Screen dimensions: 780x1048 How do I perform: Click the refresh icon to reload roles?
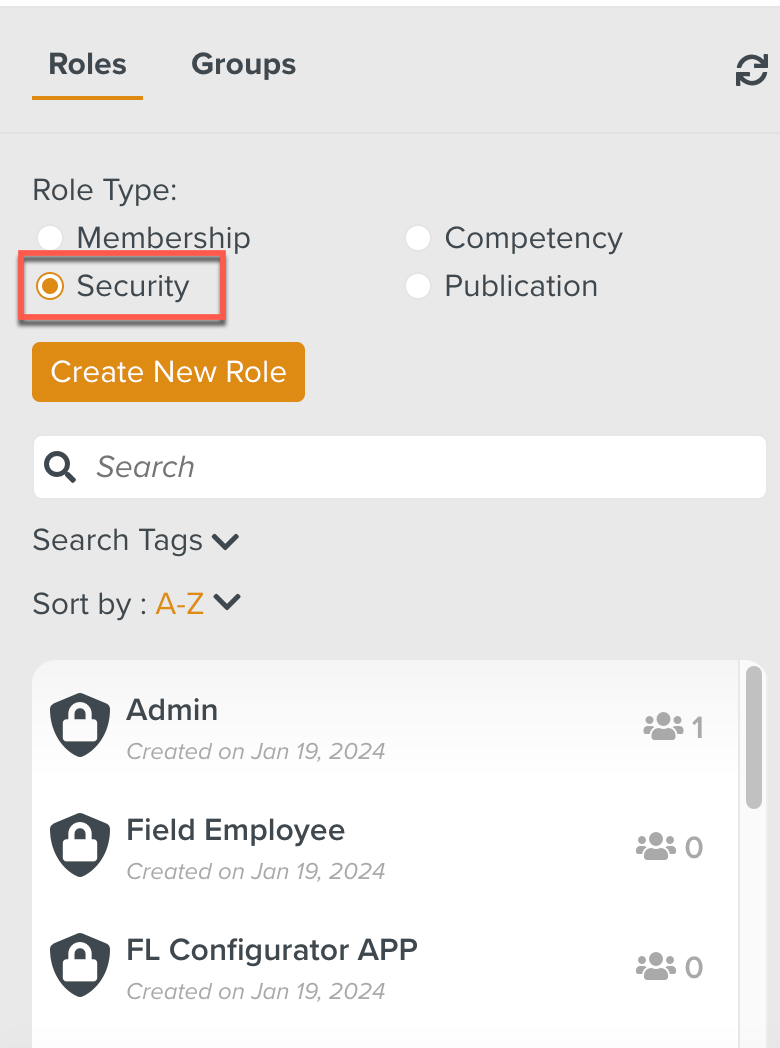click(x=751, y=71)
